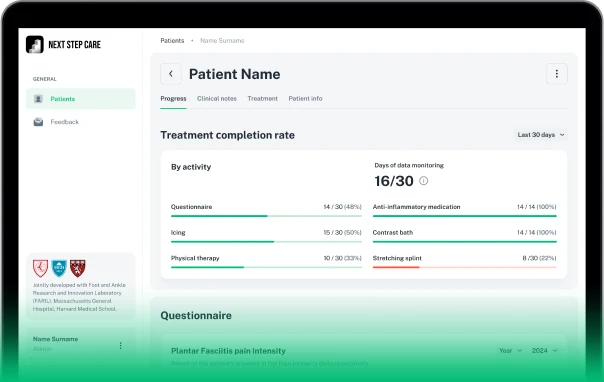
Task: Click the Next Step Care logo icon
Action: 35,45
